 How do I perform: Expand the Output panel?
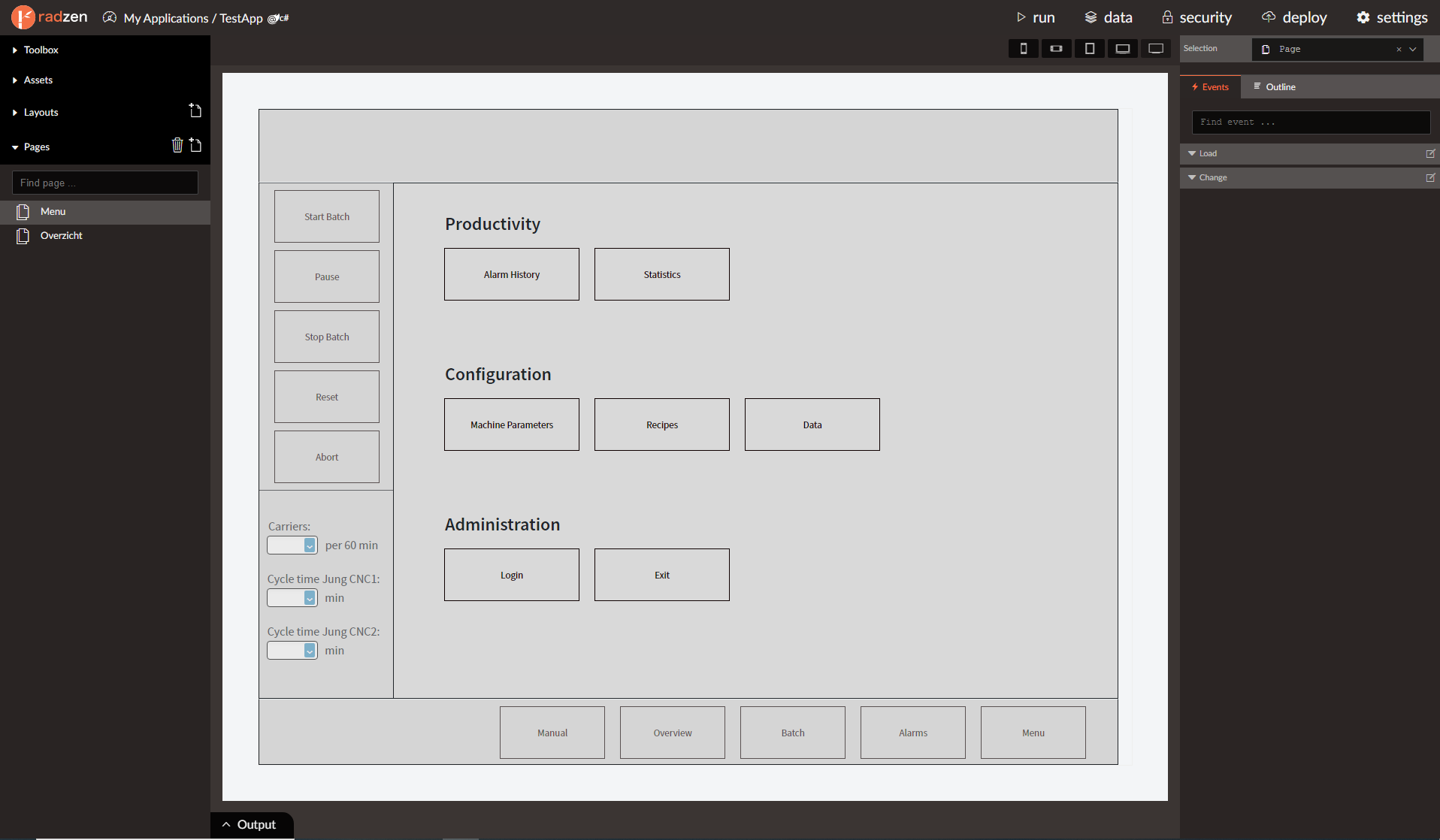coord(251,824)
